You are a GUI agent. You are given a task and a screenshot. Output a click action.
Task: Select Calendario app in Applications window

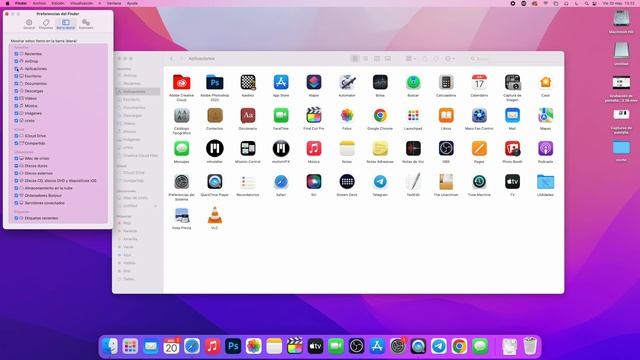(479, 82)
